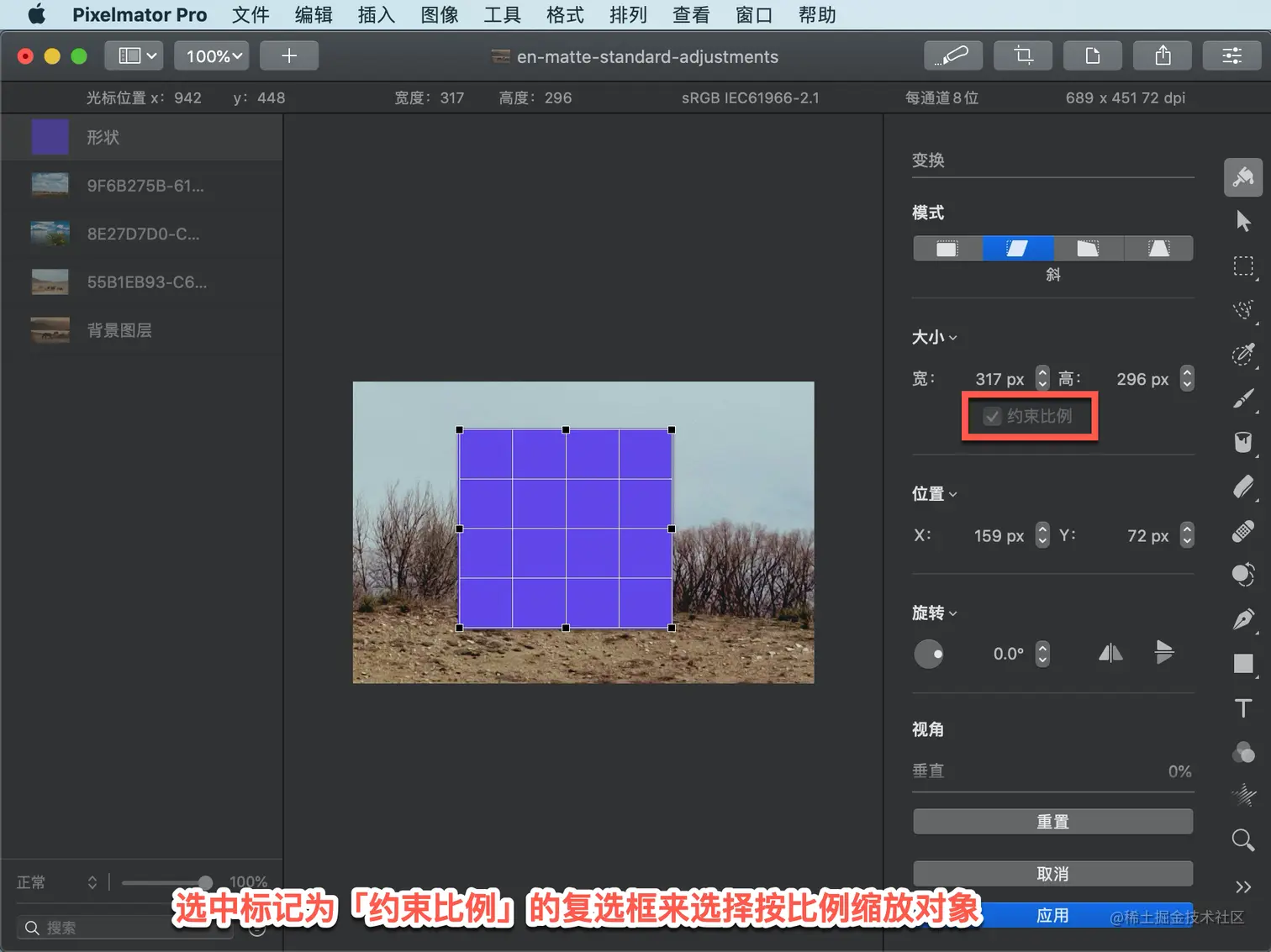The height and width of the screenshot is (952, 1271).
Task: Adjust the width stepper arrows
Action: [1042, 378]
